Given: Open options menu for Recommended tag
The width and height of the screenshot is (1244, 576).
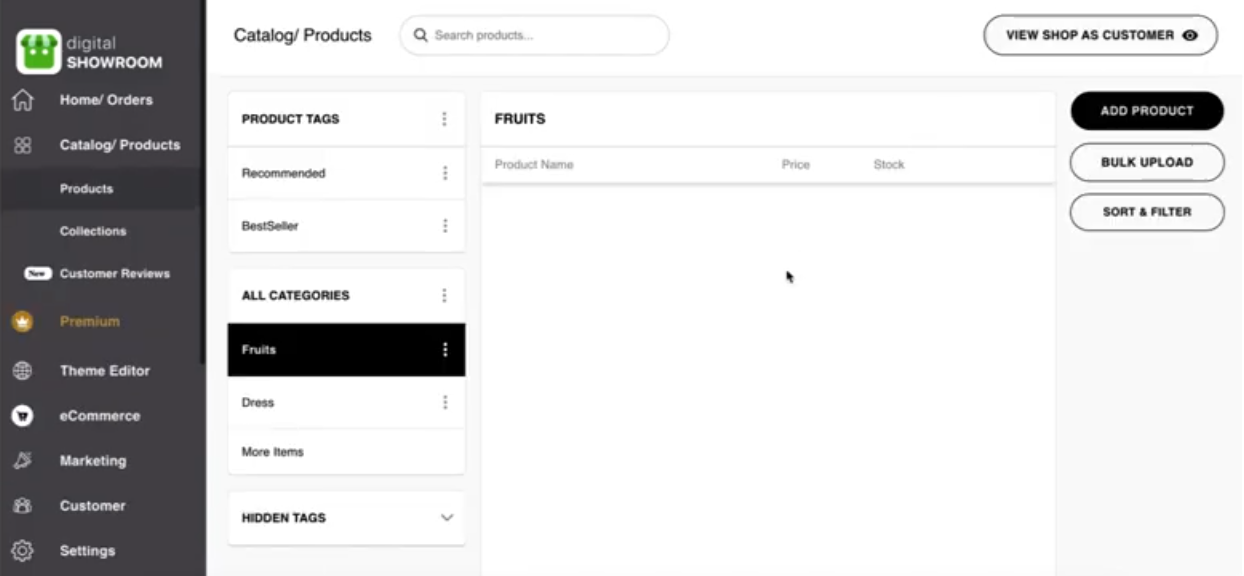Looking at the screenshot, I should pos(445,173).
